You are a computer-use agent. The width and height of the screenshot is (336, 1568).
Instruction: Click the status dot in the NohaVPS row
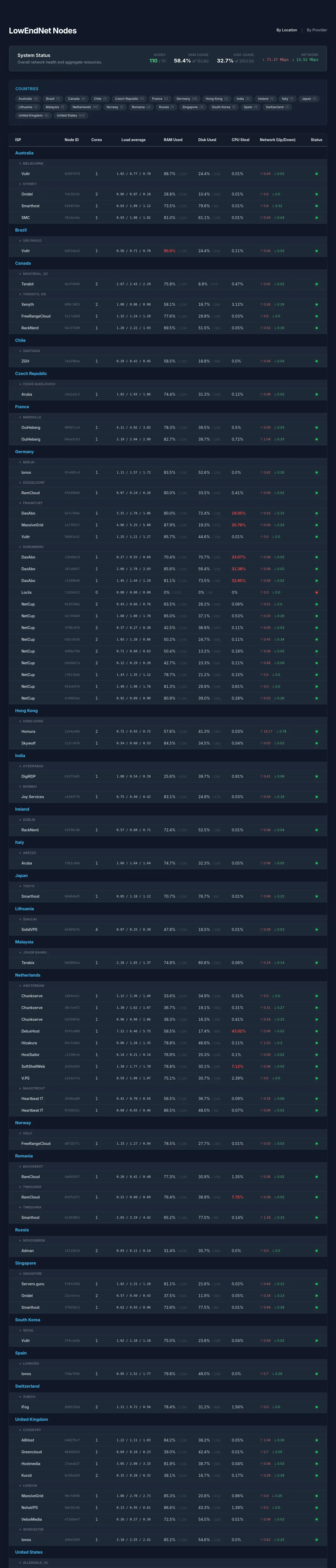pyautogui.click(x=316, y=1507)
